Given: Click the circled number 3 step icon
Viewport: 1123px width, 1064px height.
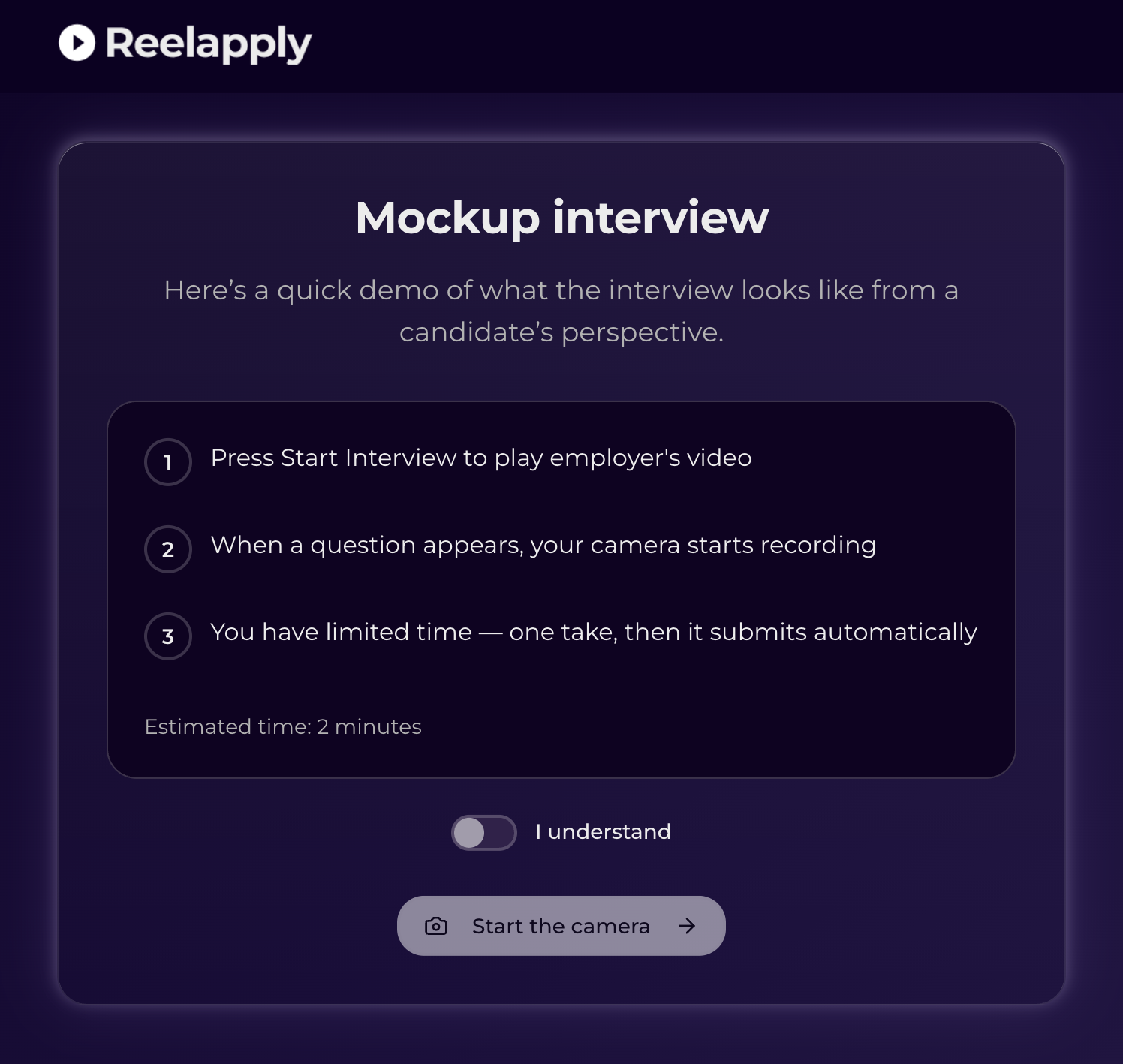Looking at the screenshot, I should [x=168, y=636].
